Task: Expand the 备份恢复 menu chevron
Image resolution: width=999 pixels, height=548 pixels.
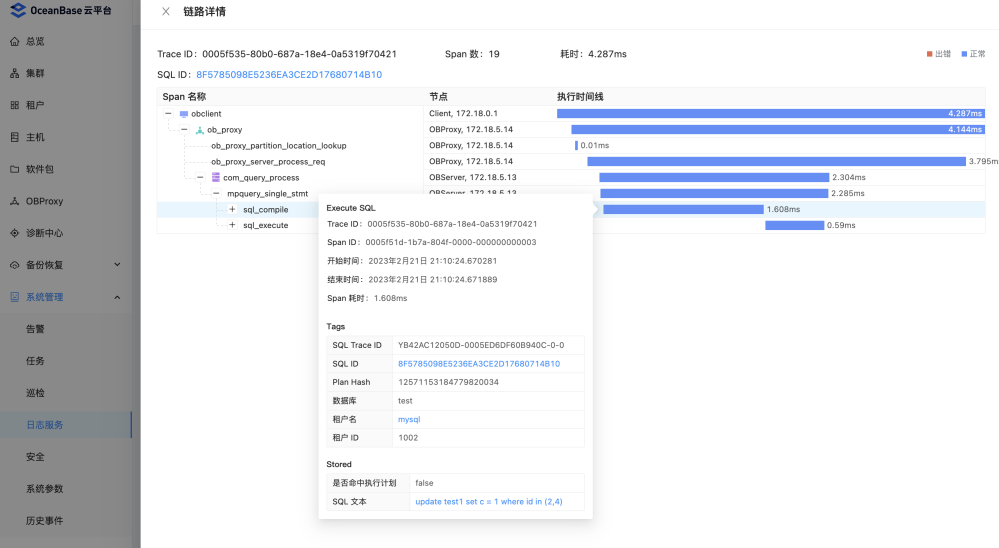Action: coord(117,264)
